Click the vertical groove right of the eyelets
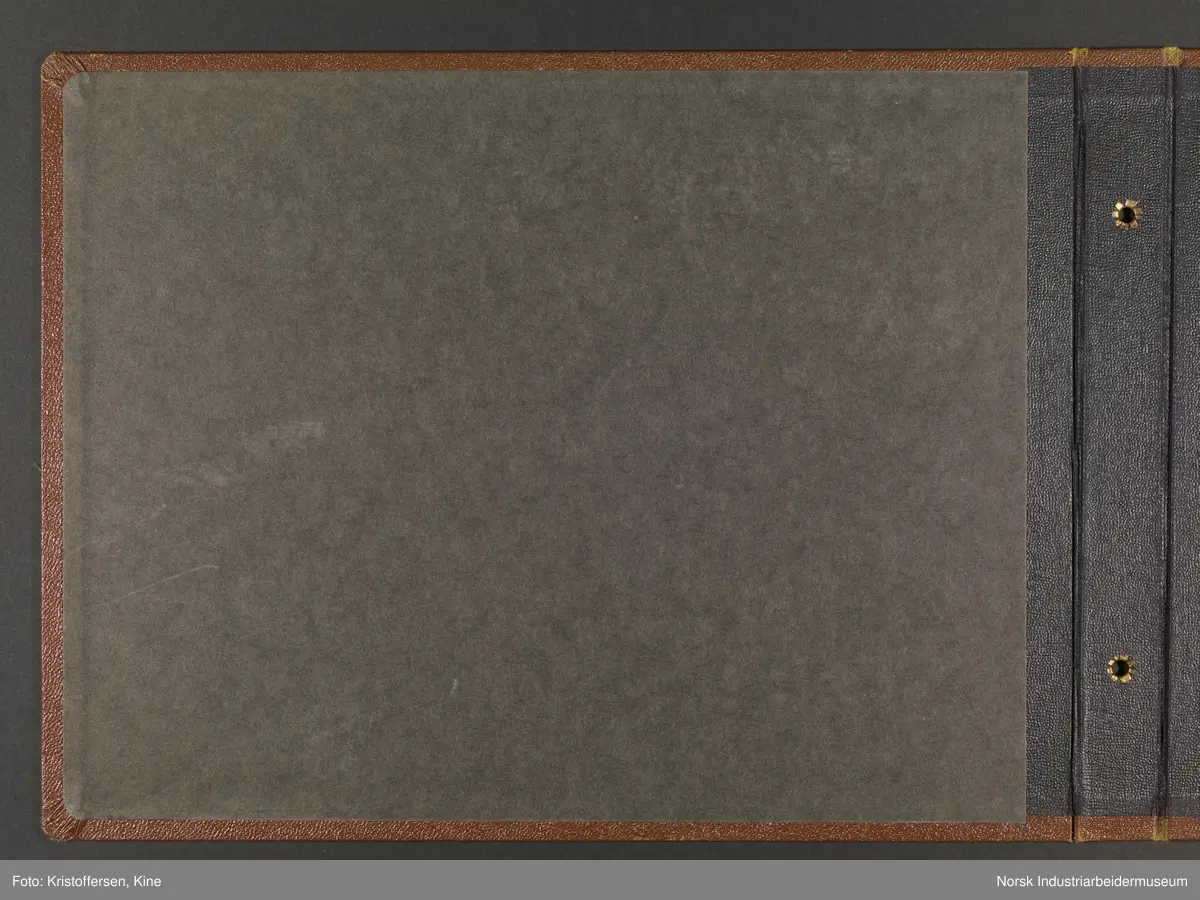Screen dimensions: 1200x900 [1168, 440]
